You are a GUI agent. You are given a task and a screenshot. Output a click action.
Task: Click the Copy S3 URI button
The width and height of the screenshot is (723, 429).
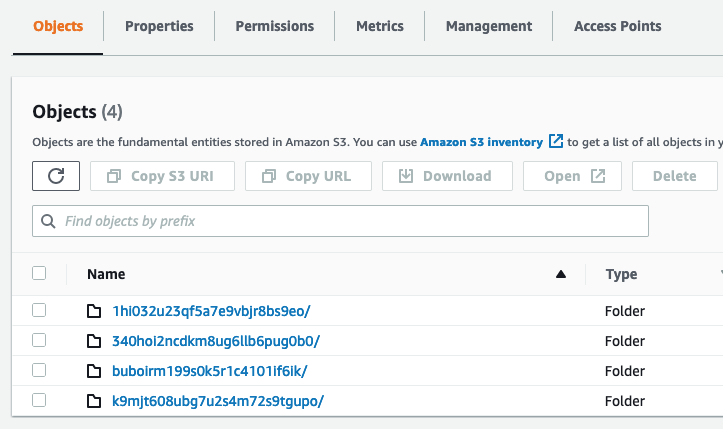point(163,176)
